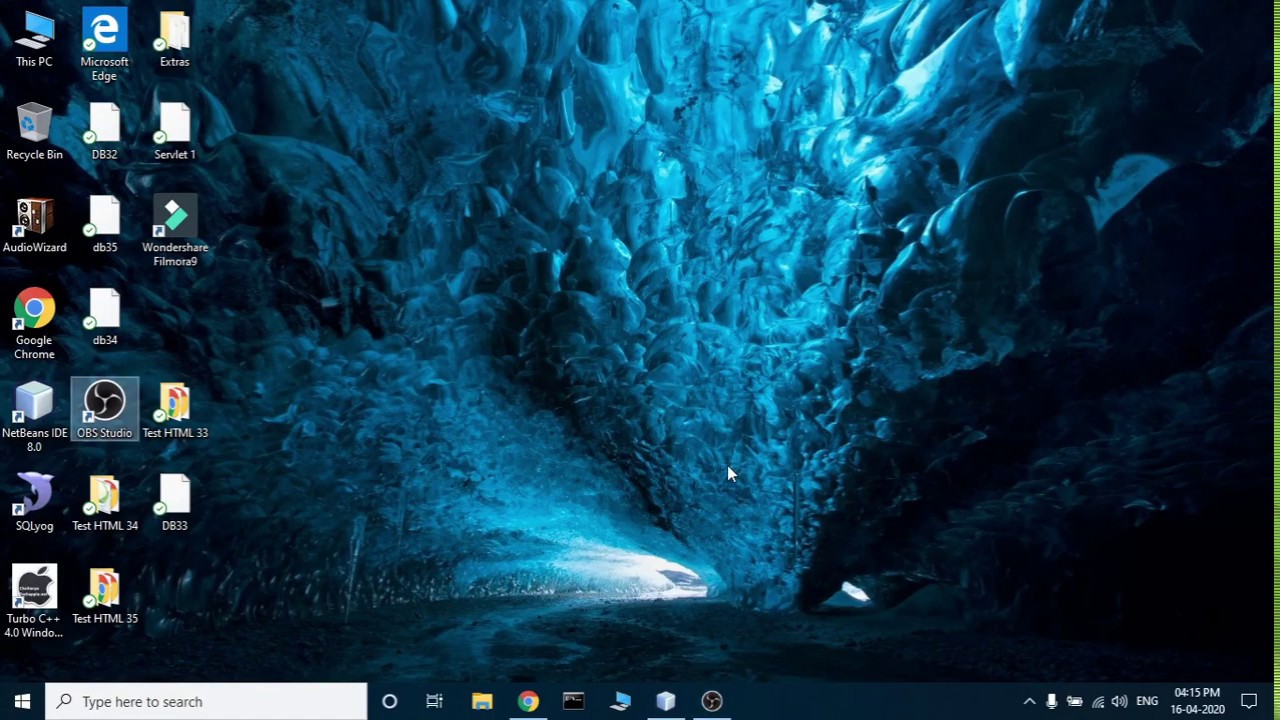Image resolution: width=1280 pixels, height=720 pixels.
Task: Open the volume speaker tray icon
Action: [1120, 701]
